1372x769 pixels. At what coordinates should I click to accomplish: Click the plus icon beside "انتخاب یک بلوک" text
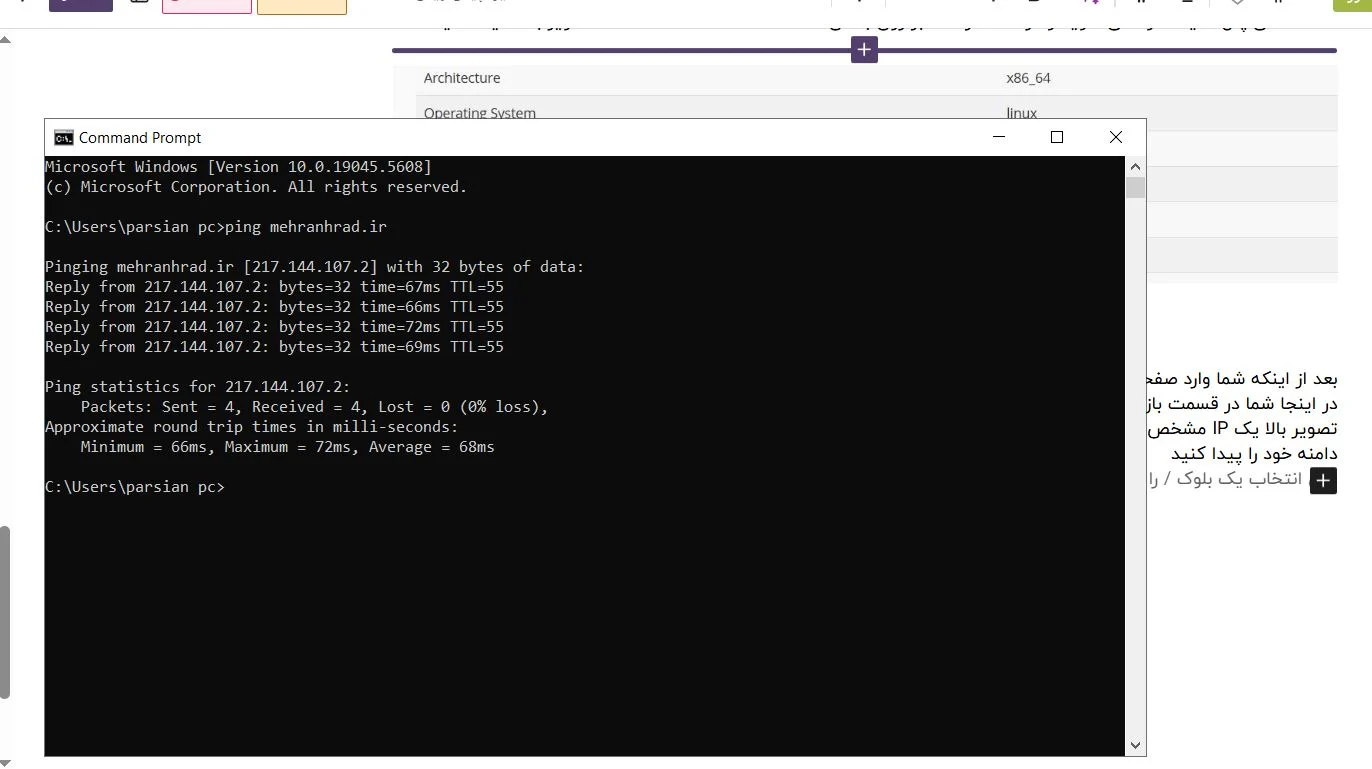[x=1323, y=481]
